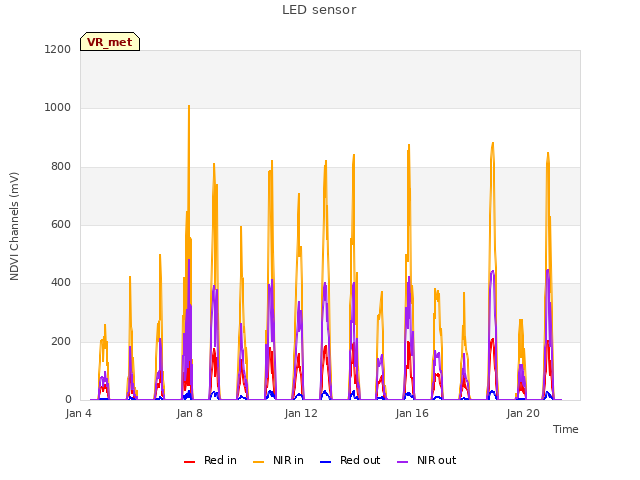Toggle the NIR in legend entry
Screen dimensions: 640x480
278,460
